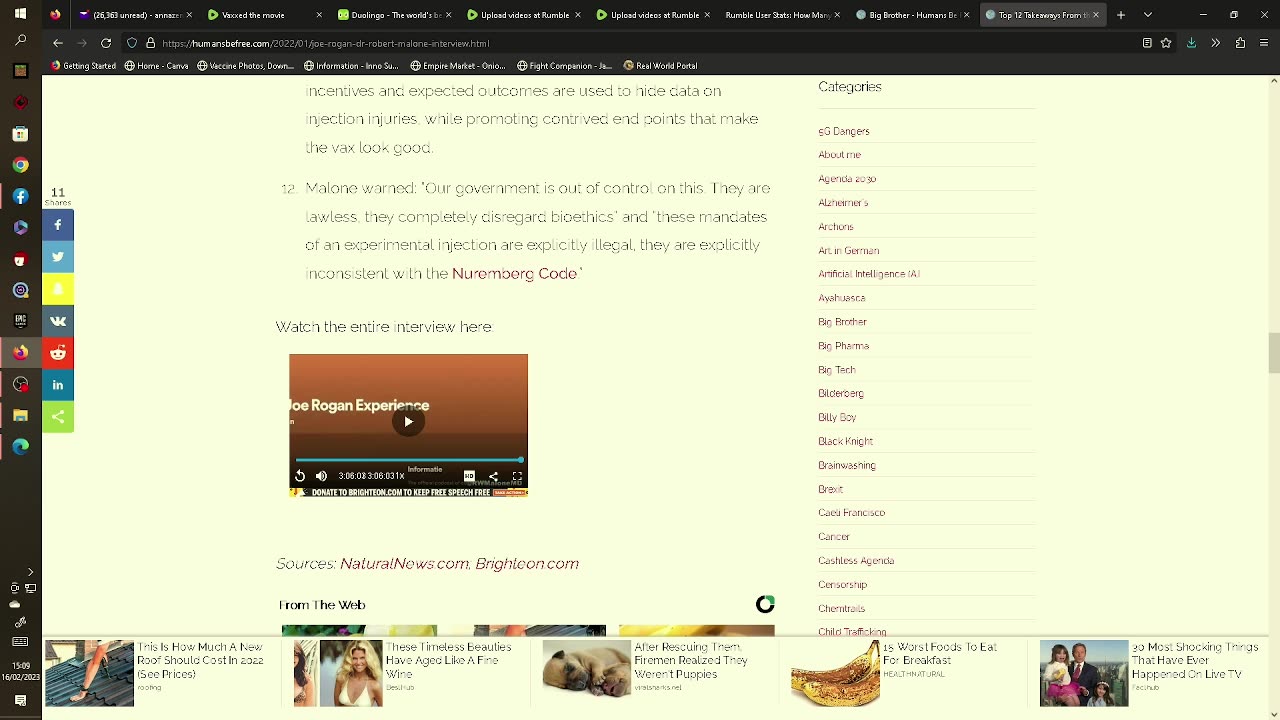The width and height of the screenshot is (1280, 720).
Task: Open the Firefox hamburger menu
Action: pos(1264,43)
